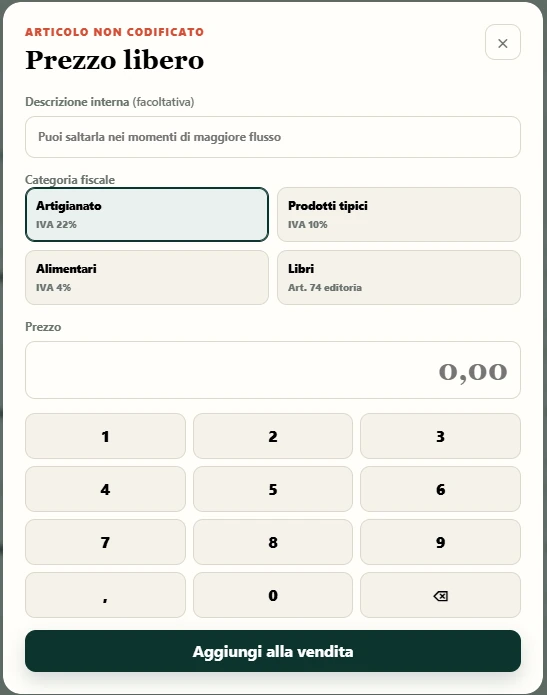547x695 pixels.
Task: Tap keypad digit 5
Action: tap(273, 489)
